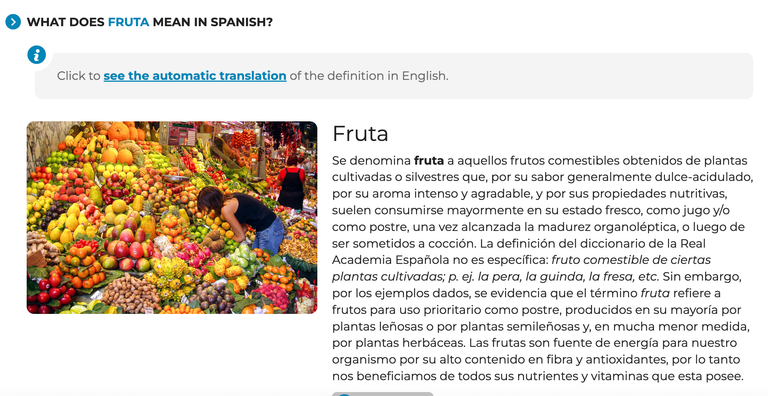Click the words 'Se denomina' starting the definition
768x396 pixels.
click(x=371, y=161)
